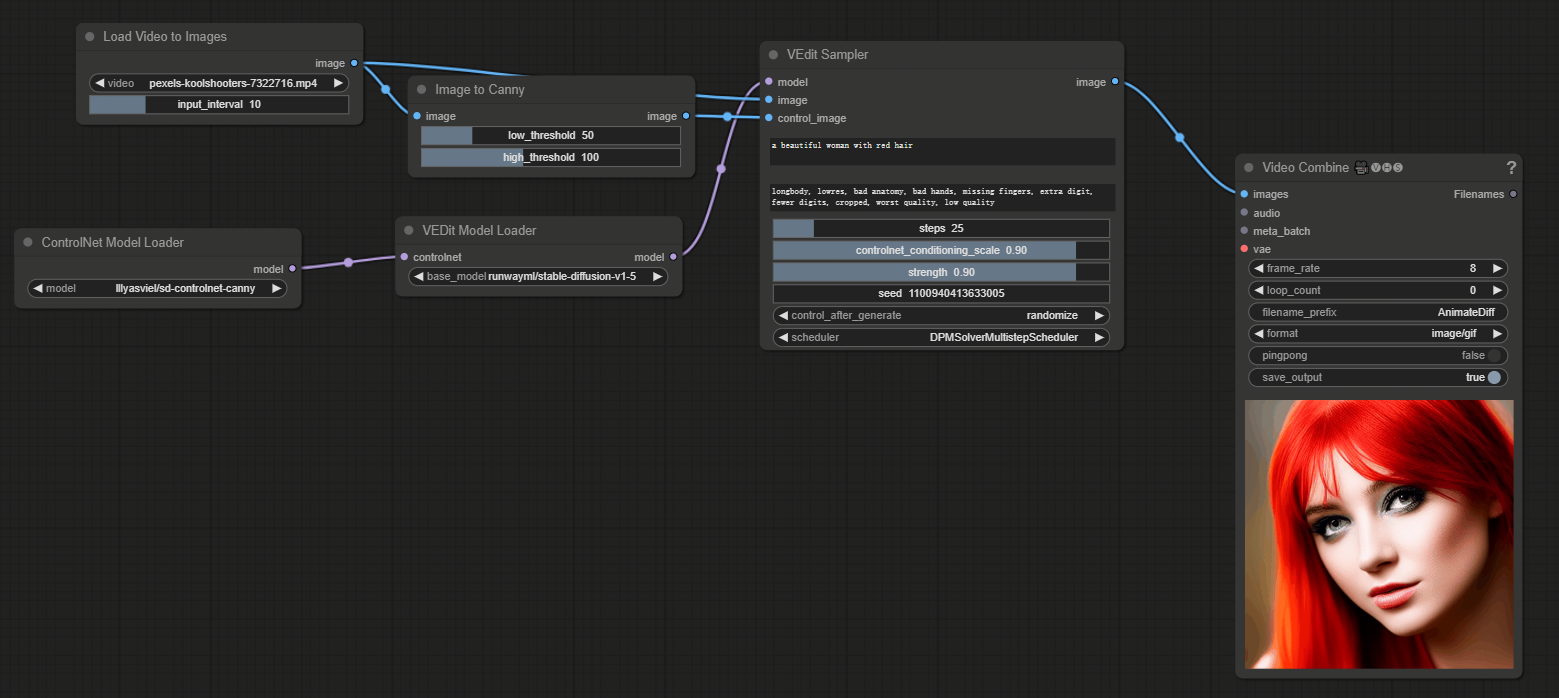Toggle the pingpong switch
This screenshot has height=698, width=1559.
1494,356
